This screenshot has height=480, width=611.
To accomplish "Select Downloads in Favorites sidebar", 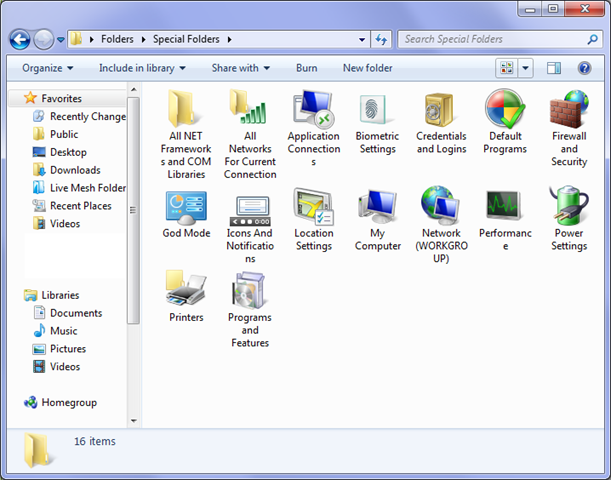I will [75, 170].
